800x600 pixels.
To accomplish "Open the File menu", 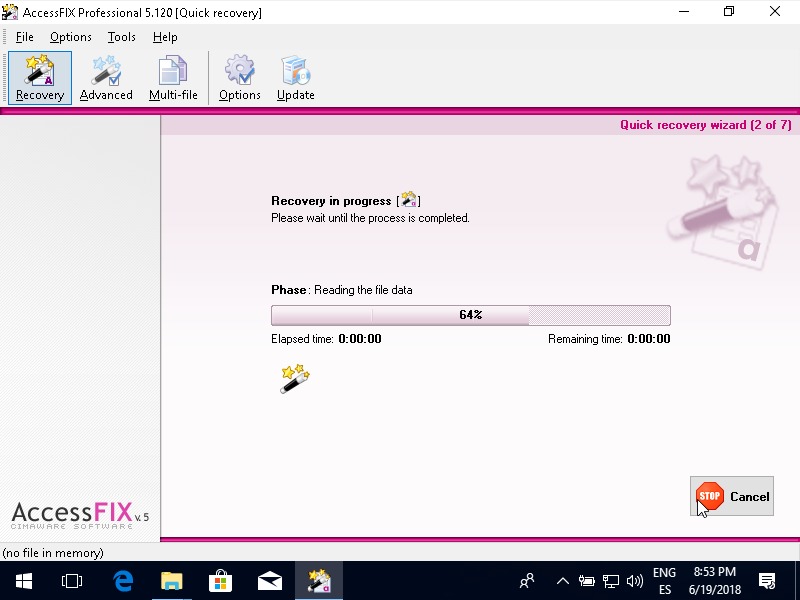I will (x=25, y=37).
